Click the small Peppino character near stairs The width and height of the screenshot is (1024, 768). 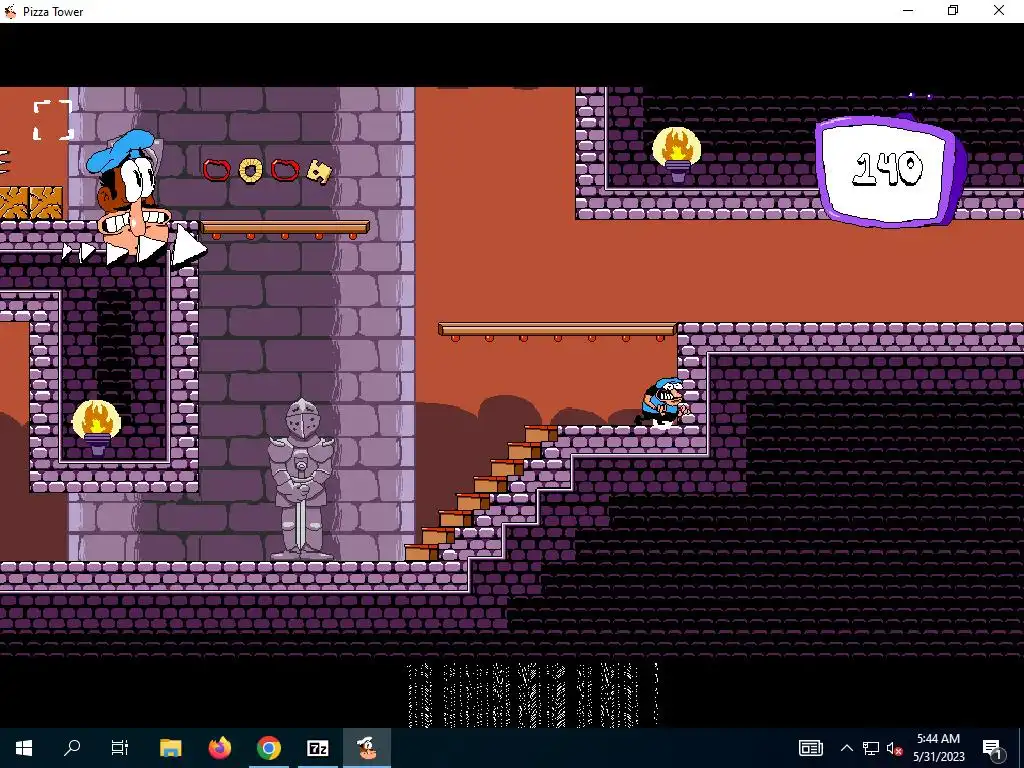tap(662, 403)
